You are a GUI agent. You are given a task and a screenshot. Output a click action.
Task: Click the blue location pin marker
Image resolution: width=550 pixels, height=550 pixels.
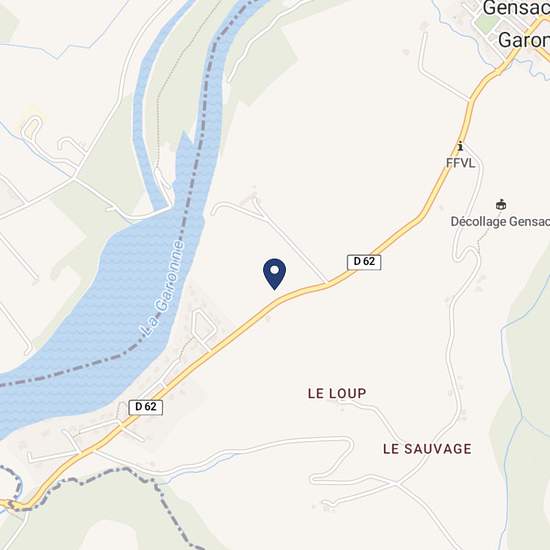[x=274, y=274]
